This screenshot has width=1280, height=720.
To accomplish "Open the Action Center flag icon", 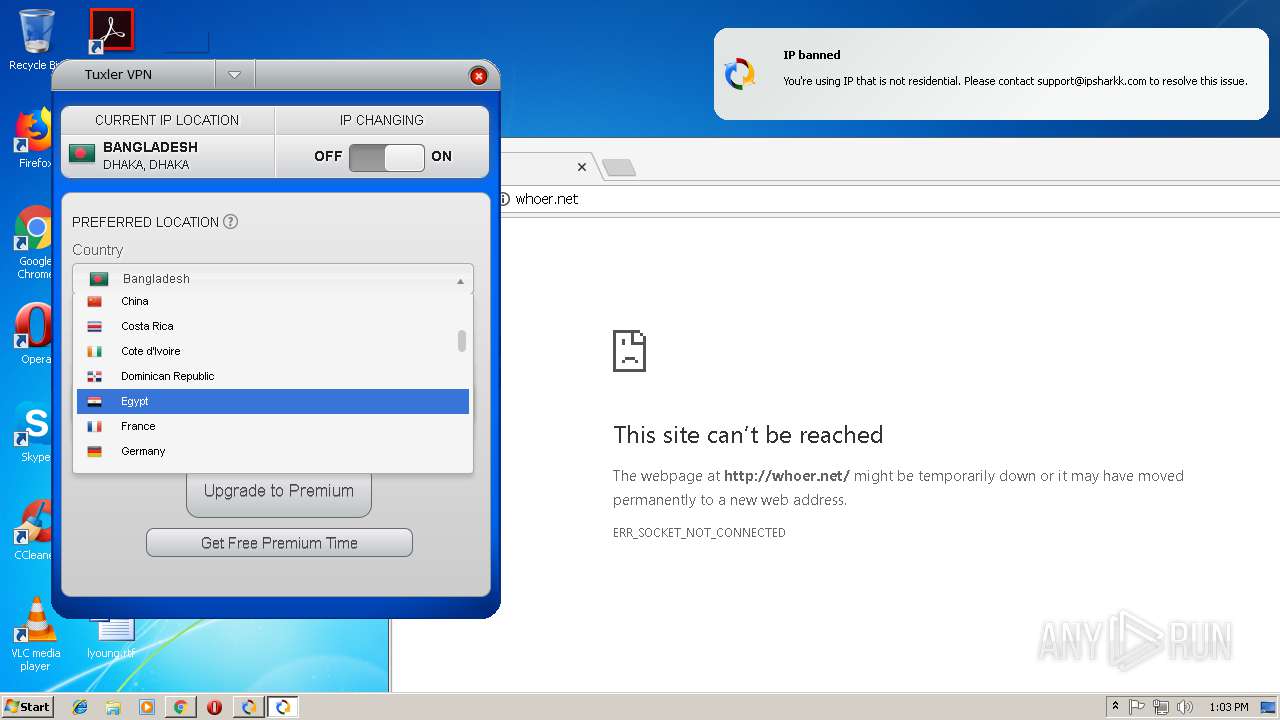I will 1137,707.
